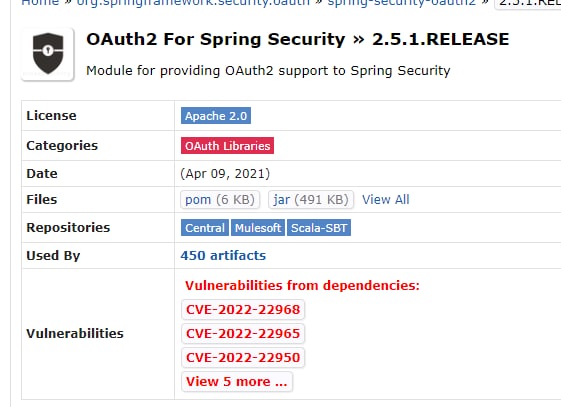Expand View 5 more vulnerabilities

[237, 382]
